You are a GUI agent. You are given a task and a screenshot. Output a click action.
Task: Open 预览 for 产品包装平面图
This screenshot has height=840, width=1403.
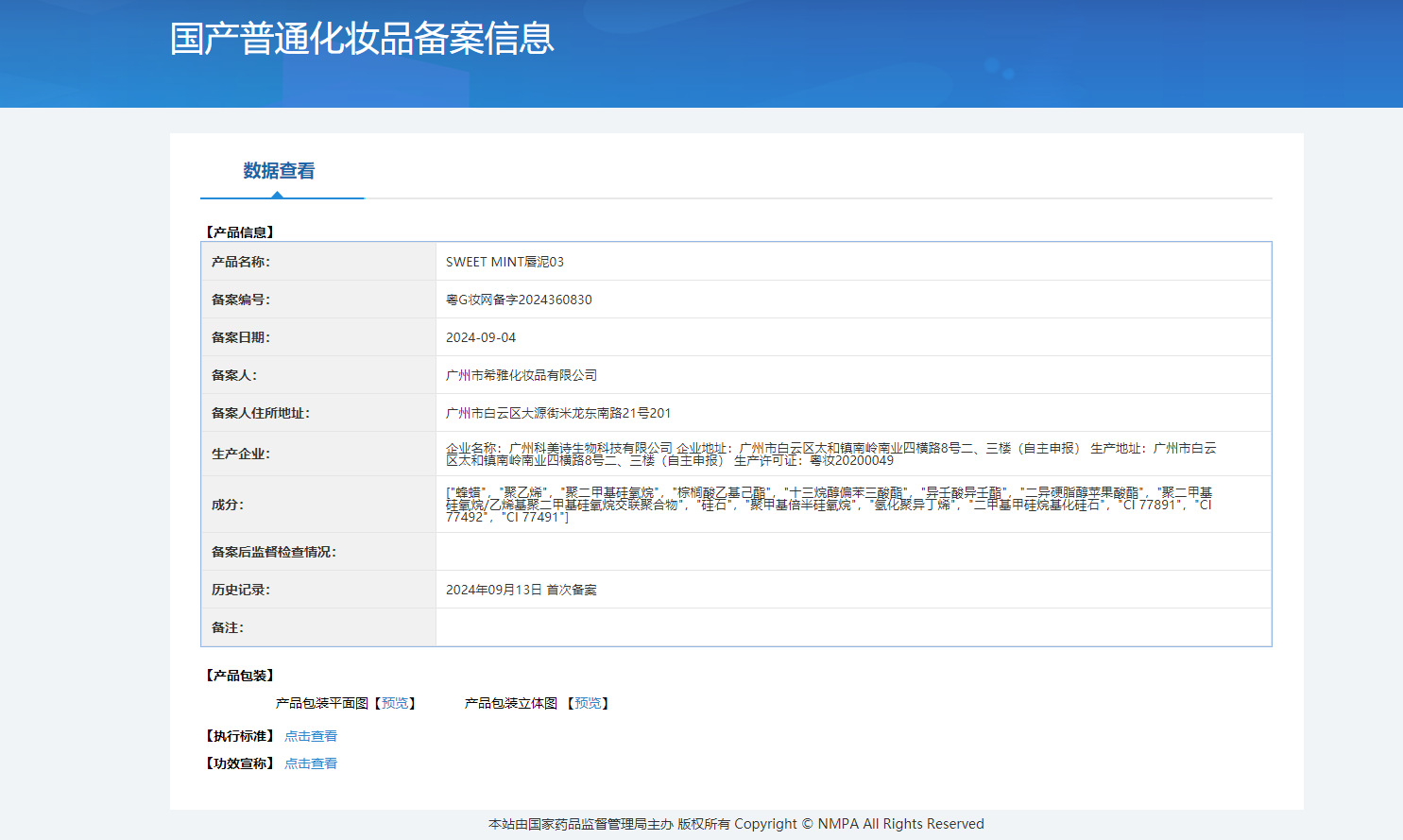(395, 703)
